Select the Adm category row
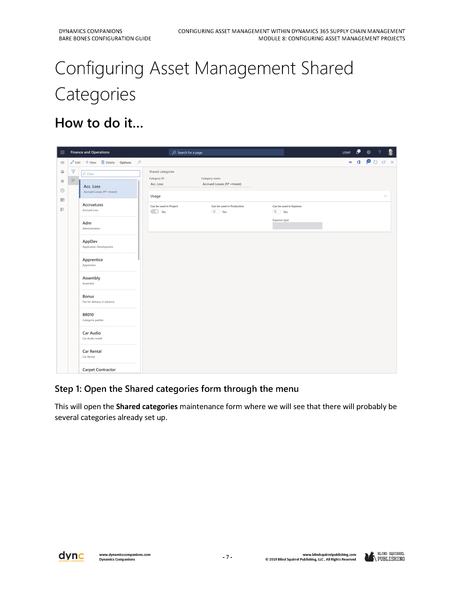 (x=108, y=226)
